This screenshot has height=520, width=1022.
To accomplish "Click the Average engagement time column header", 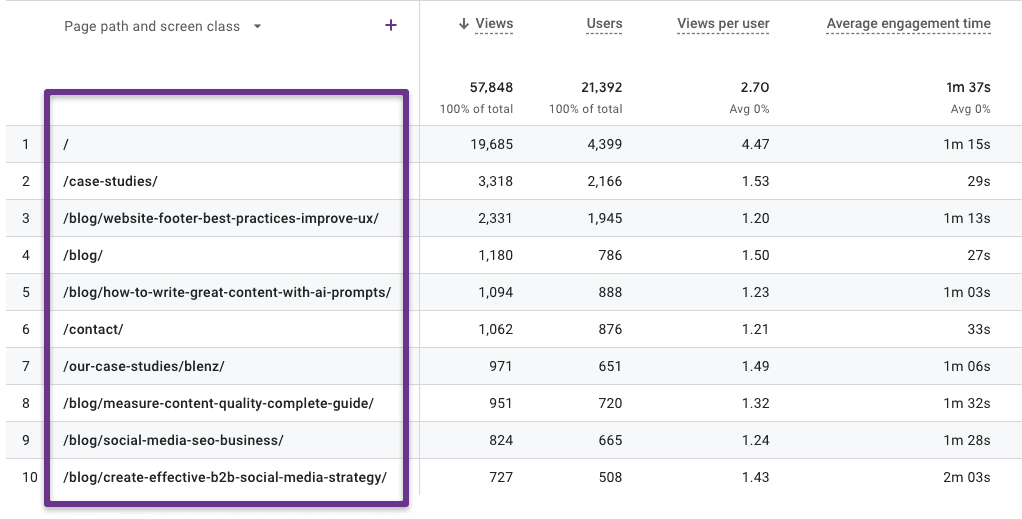I will tap(908, 24).
